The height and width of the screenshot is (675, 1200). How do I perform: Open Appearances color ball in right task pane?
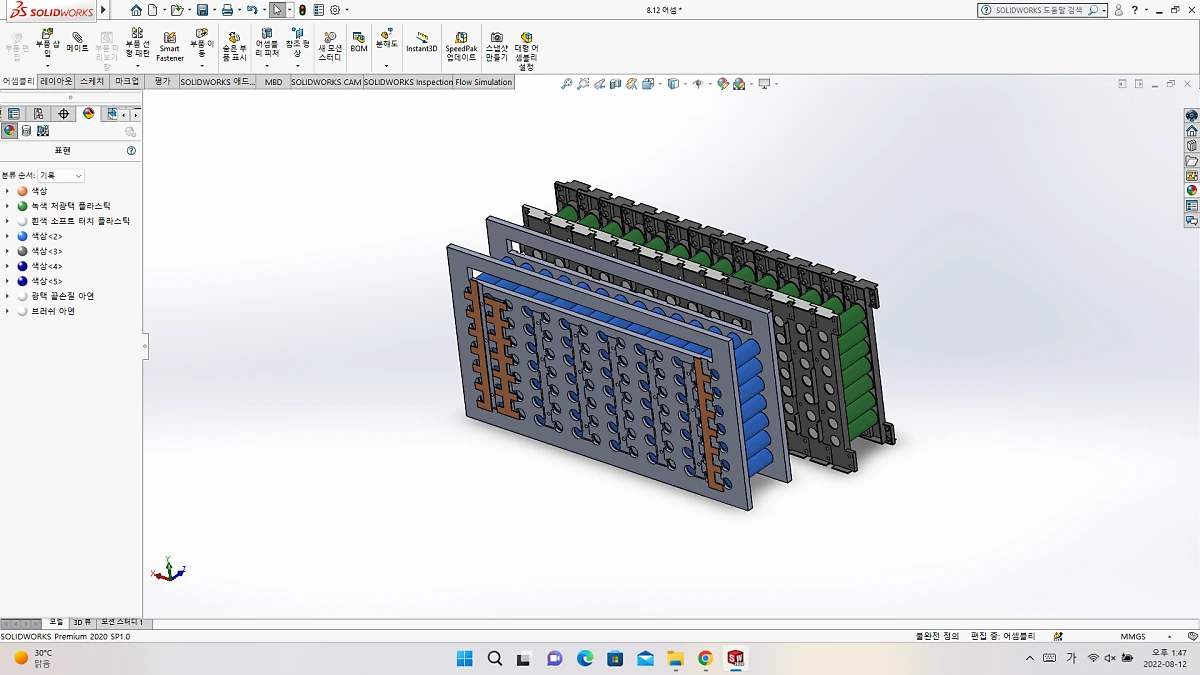pos(1191,190)
